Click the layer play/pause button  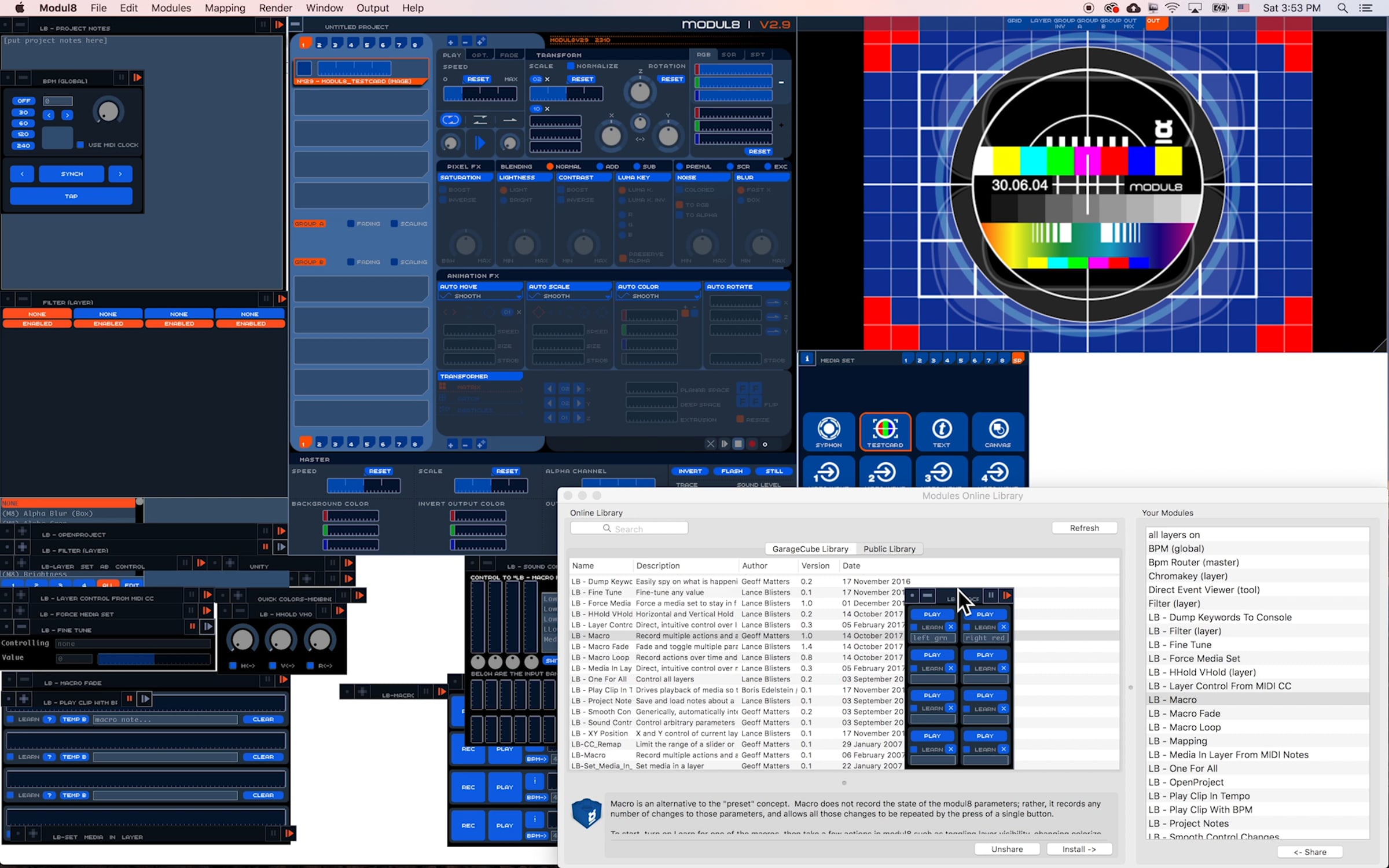click(480, 142)
